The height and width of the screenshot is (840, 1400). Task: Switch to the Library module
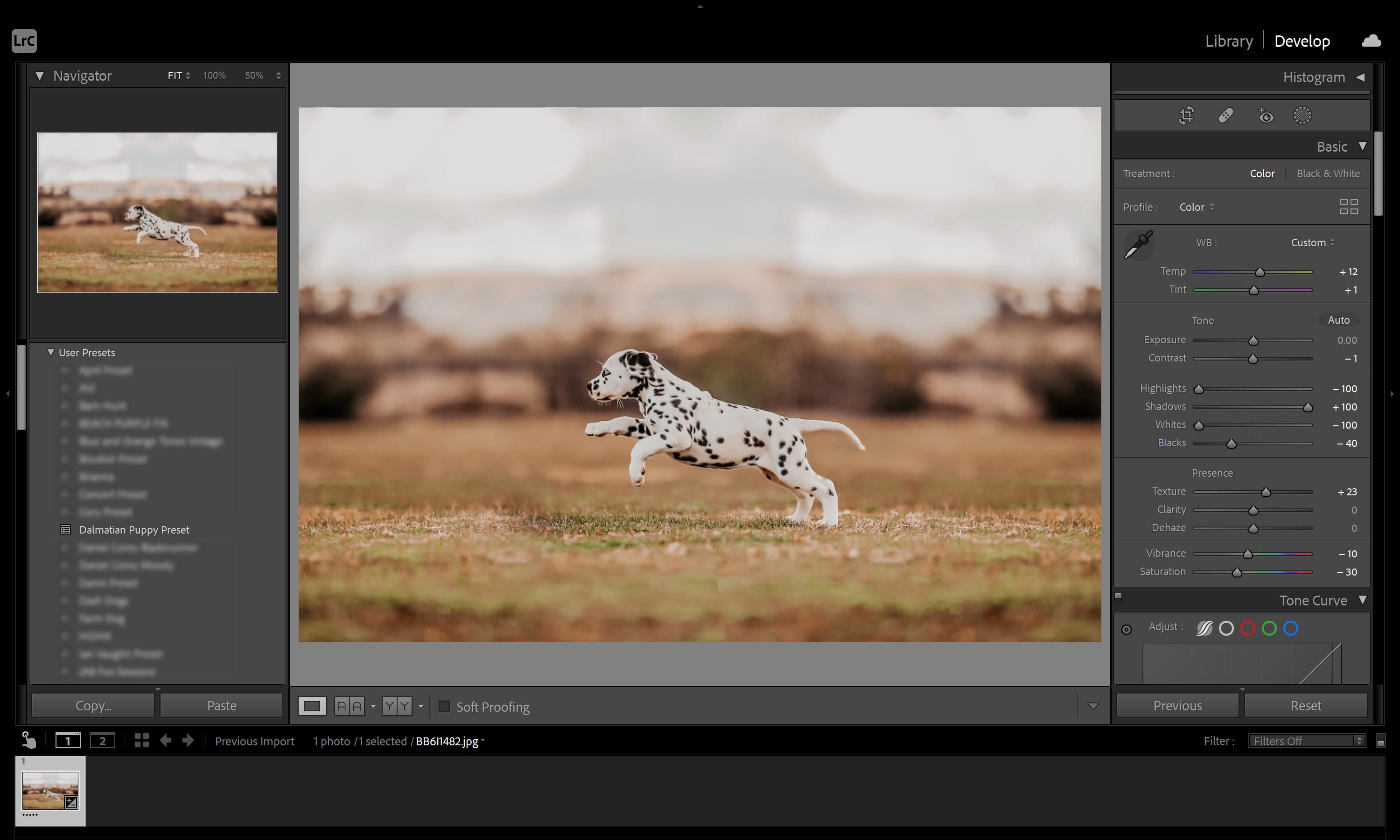point(1228,41)
